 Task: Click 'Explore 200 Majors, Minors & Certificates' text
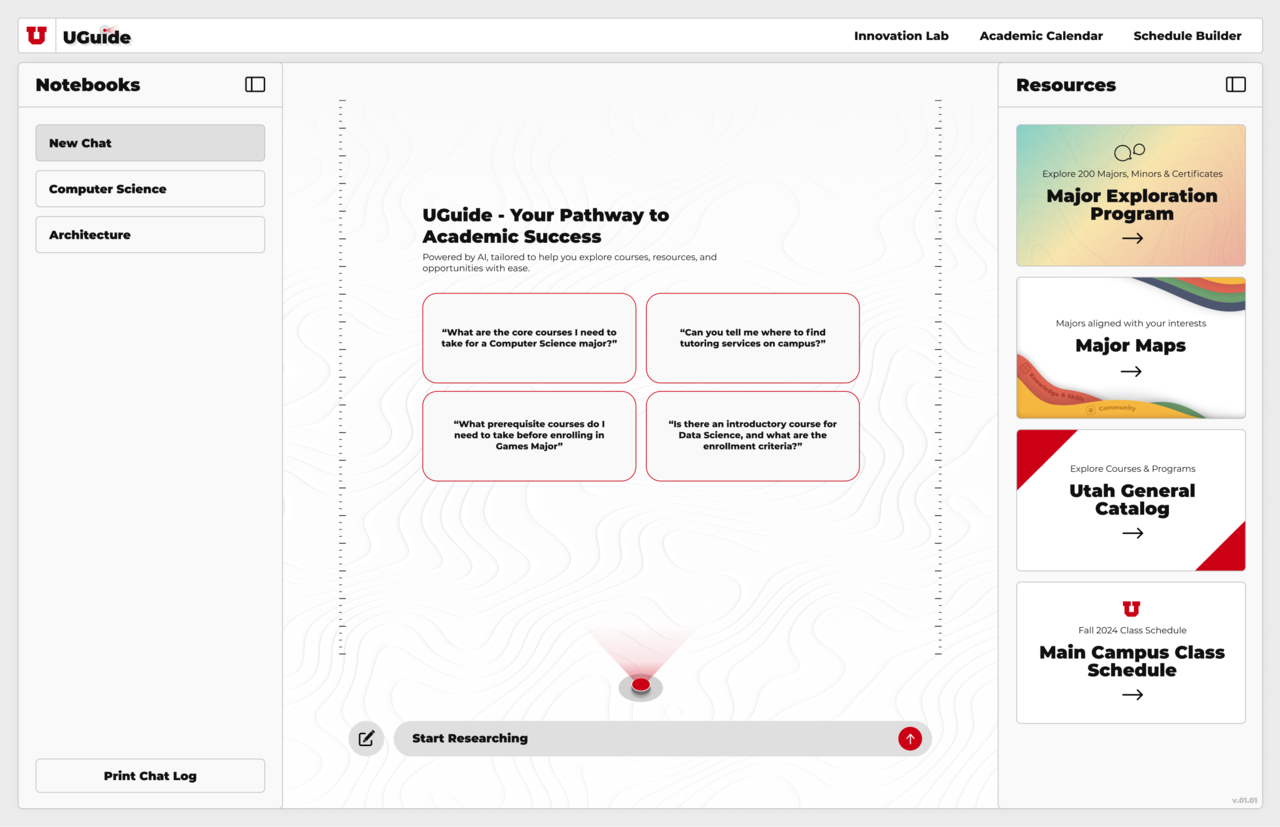click(1132, 174)
